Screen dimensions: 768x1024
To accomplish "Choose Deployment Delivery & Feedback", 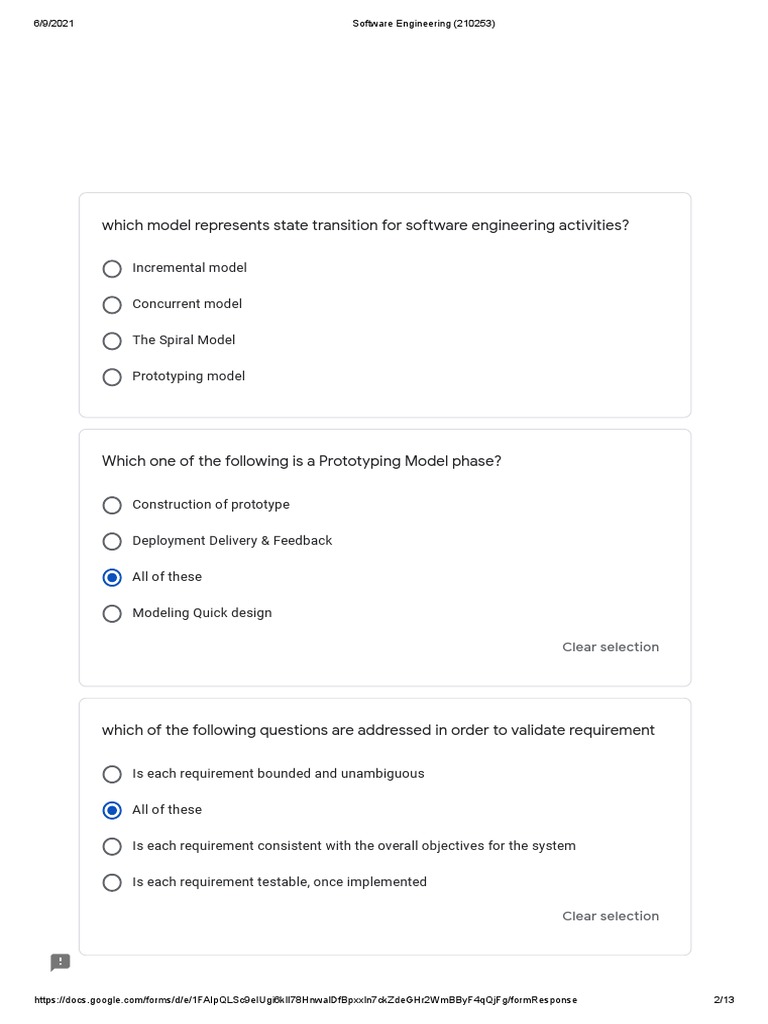I will click(x=112, y=541).
